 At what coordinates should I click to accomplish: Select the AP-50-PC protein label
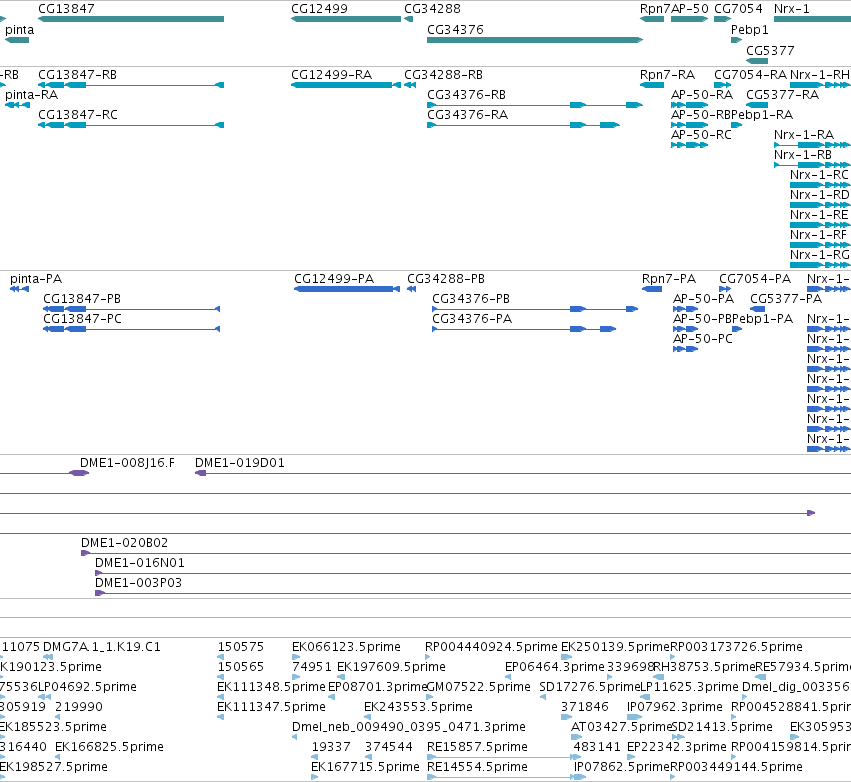[703, 339]
